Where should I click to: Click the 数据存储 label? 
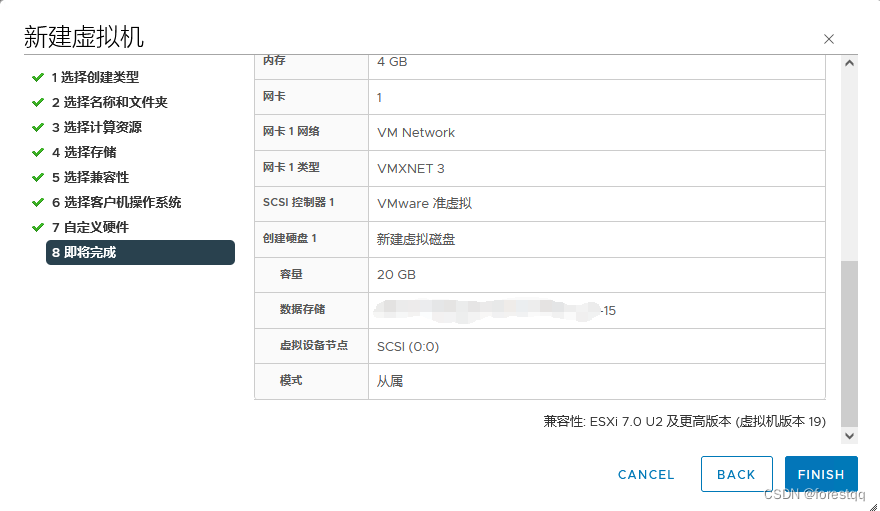(x=302, y=309)
